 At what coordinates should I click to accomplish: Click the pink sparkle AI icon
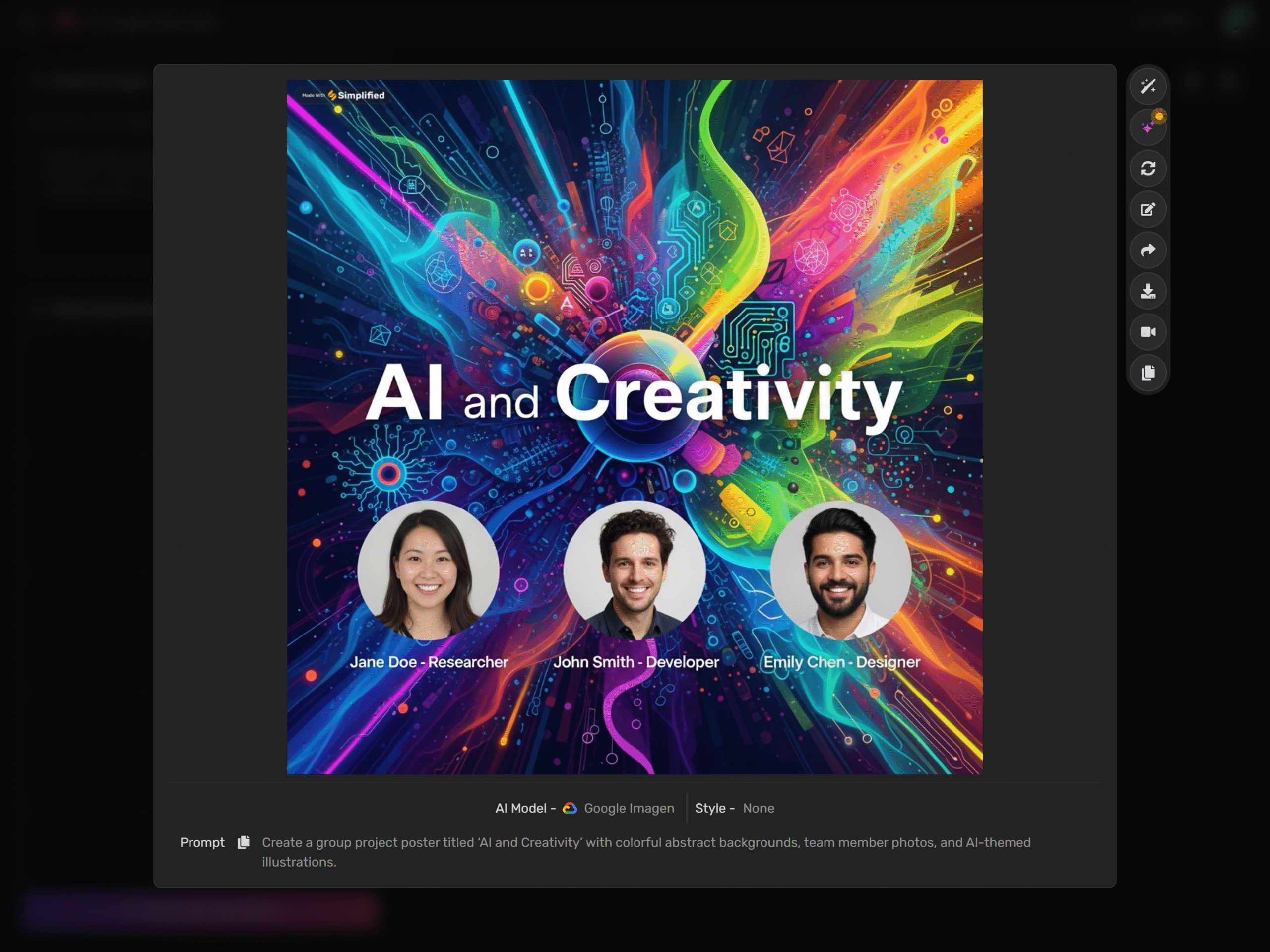click(x=1147, y=127)
